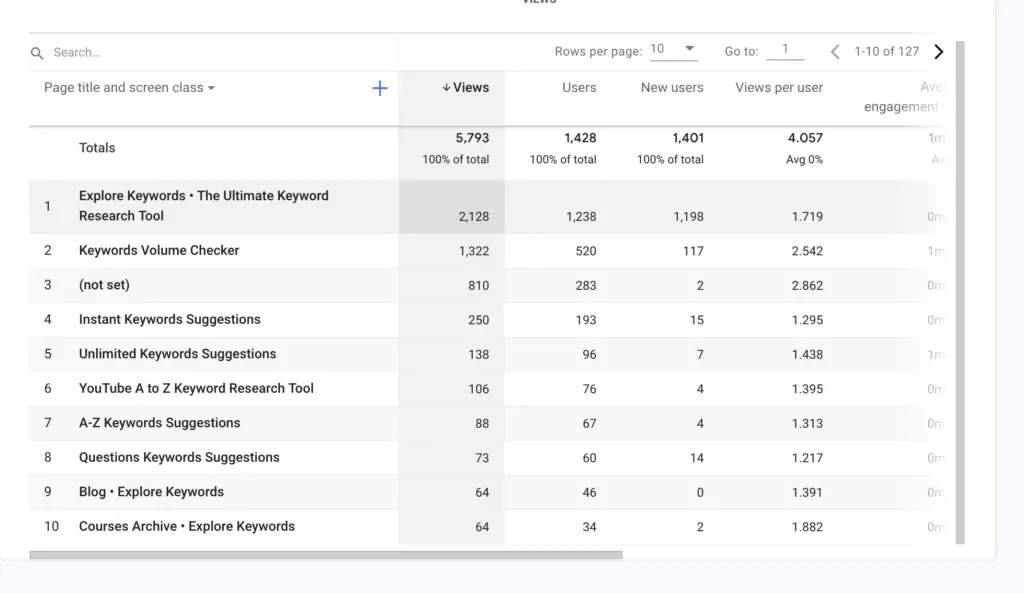Sort by the Users column header
The image size is (1024, 593).
pyautogui.click(x=579, y=88)
